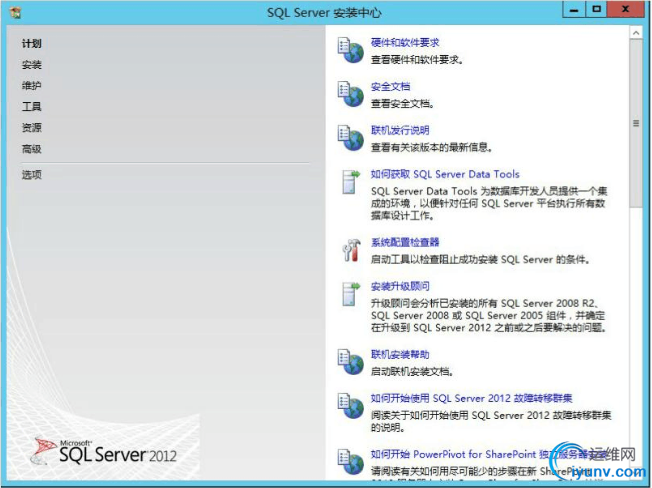The height and width of the screenshot is (488, 652).
Task: Click the description 查看安全文档。
Action: click(403, 104)
